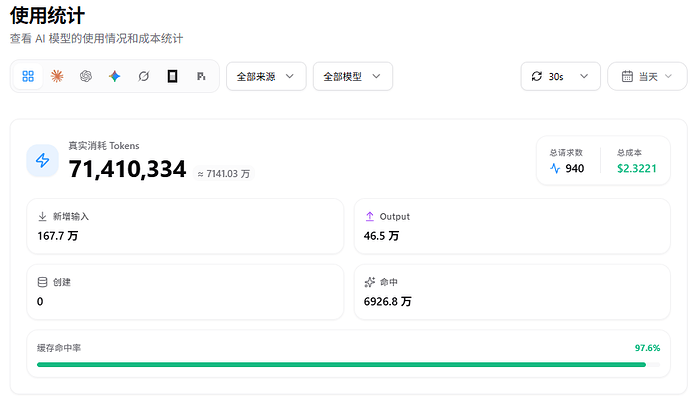
Task: Click the Output 46.5 万 card
Action: tap(512, 226)
